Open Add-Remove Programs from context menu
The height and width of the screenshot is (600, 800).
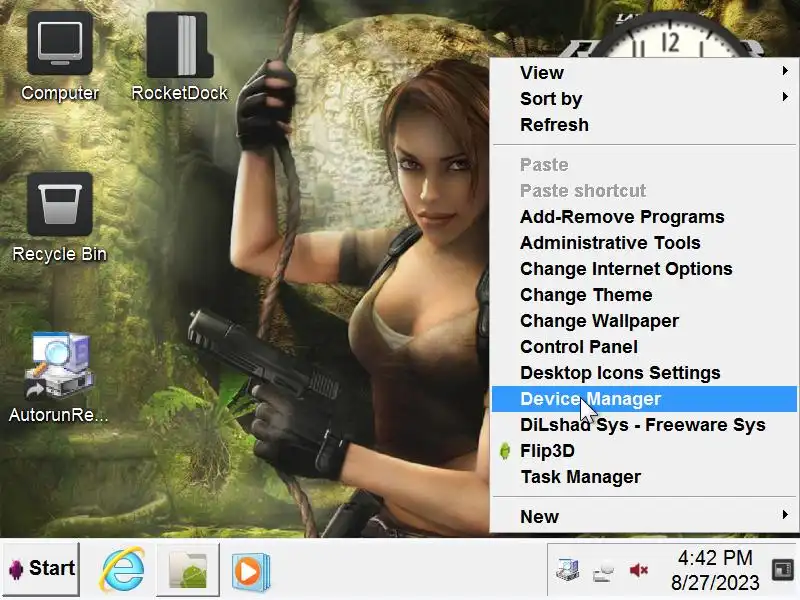pyautogui.click(x=644, y=217)
